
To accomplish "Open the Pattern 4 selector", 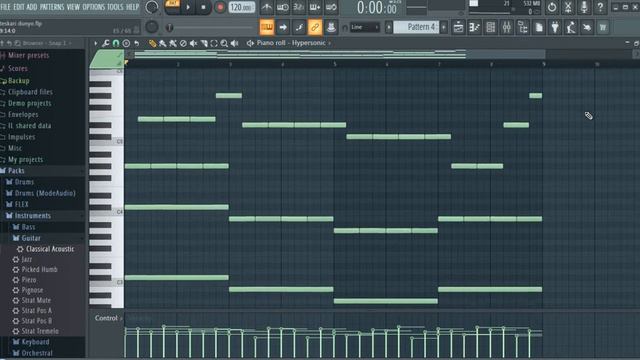I will tap(416, 27).
